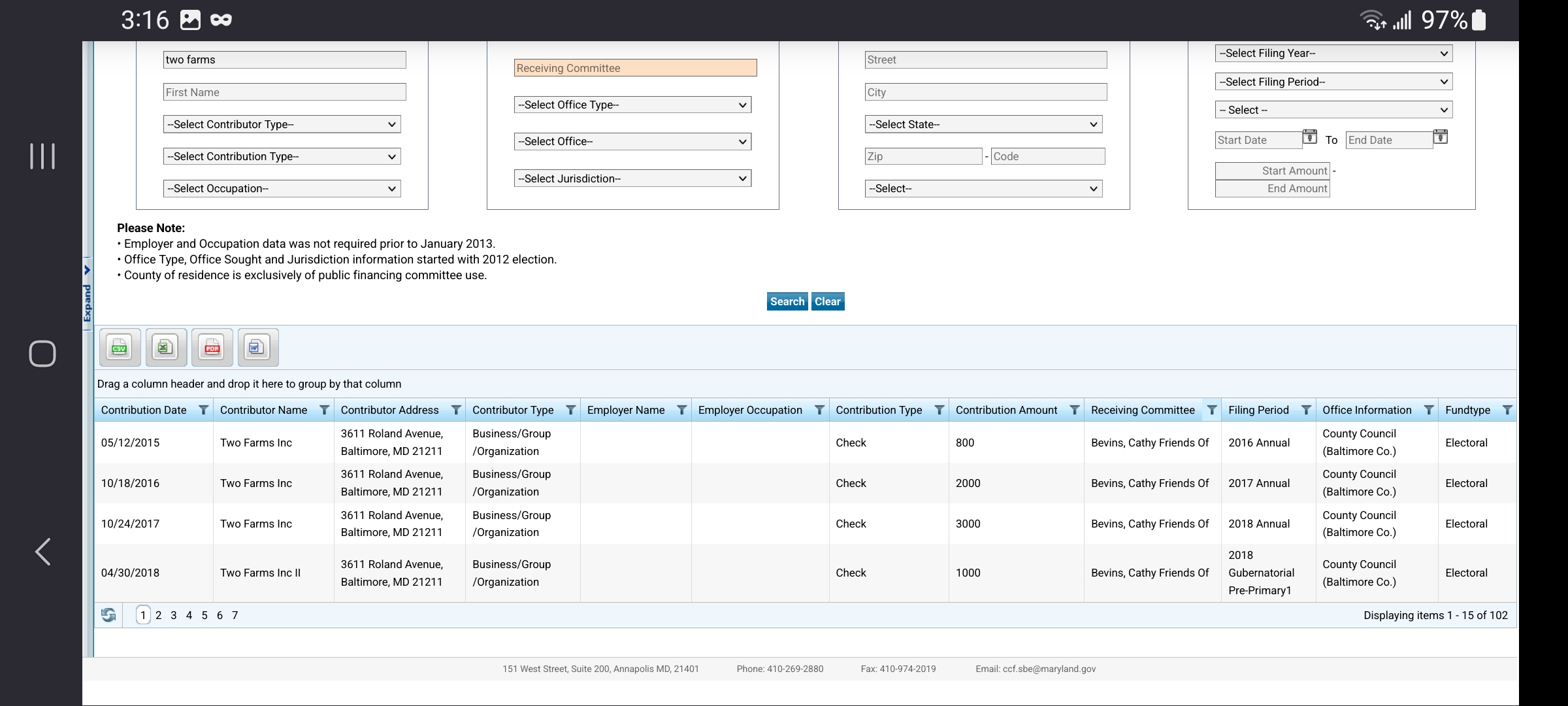
Task: Export results to Word document
Action: pyautogui.click(x=258, y=347)
